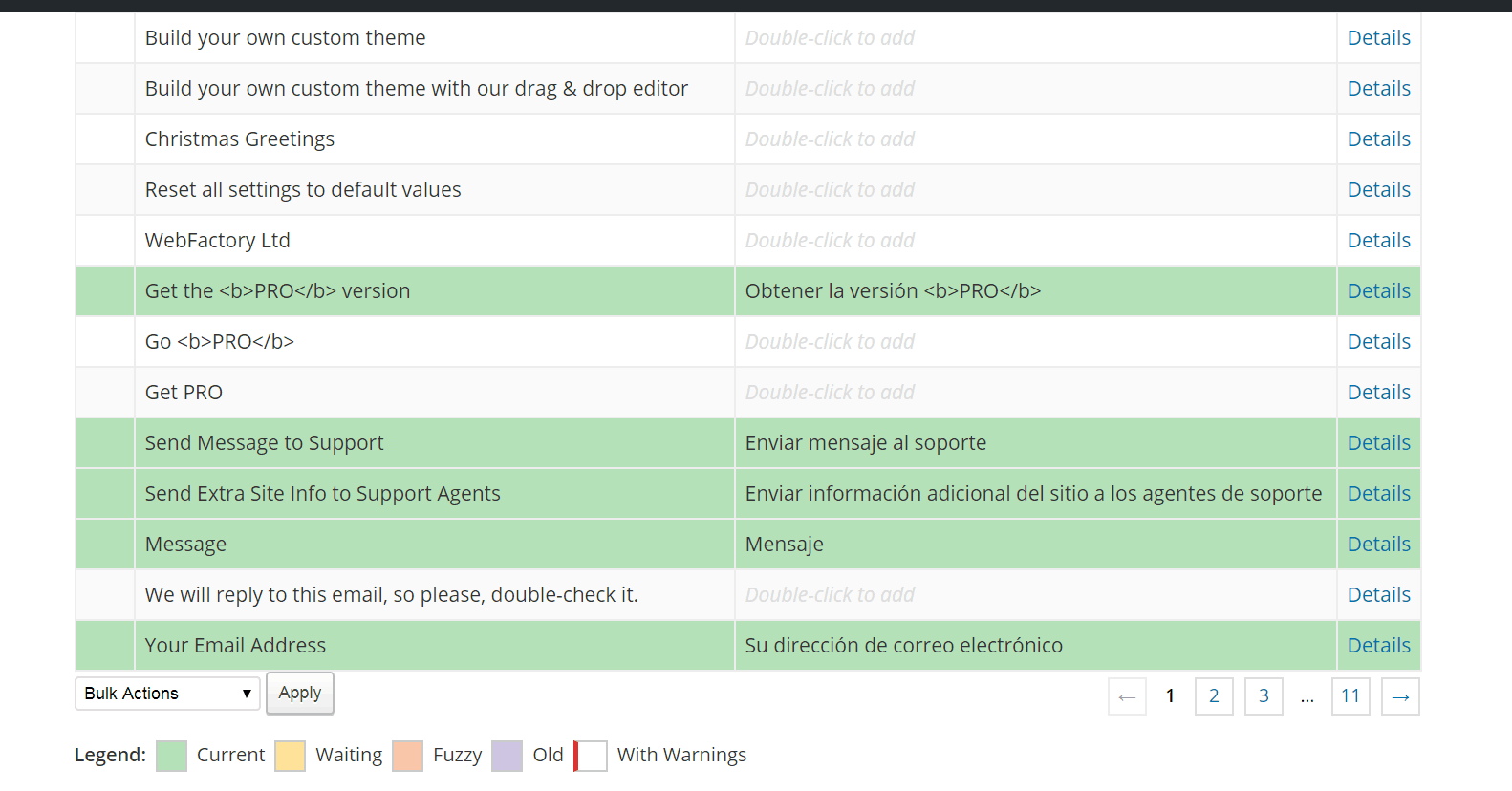Click the next page right arrow
Screen dimensions: 1512x791
click(x=1399, y=695)
